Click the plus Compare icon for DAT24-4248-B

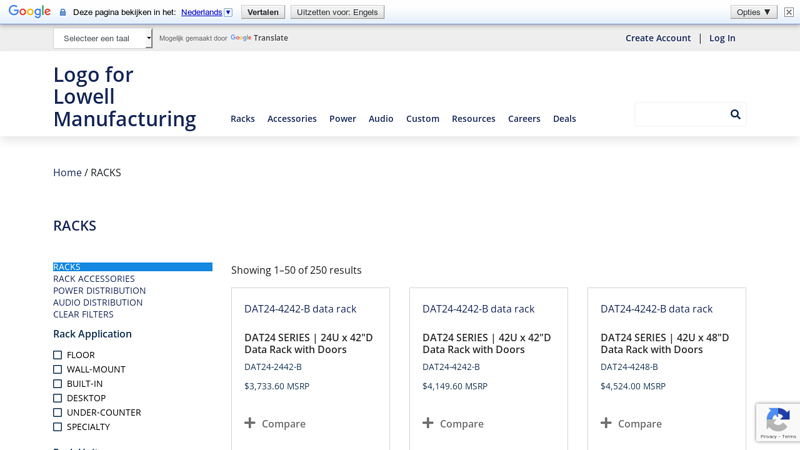point(606,423)
